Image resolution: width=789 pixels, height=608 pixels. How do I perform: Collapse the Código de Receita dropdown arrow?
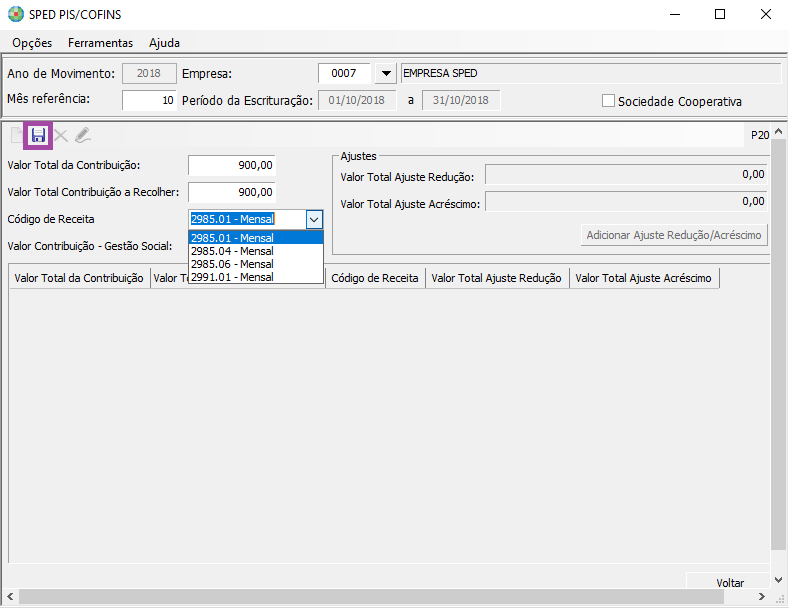314,219
